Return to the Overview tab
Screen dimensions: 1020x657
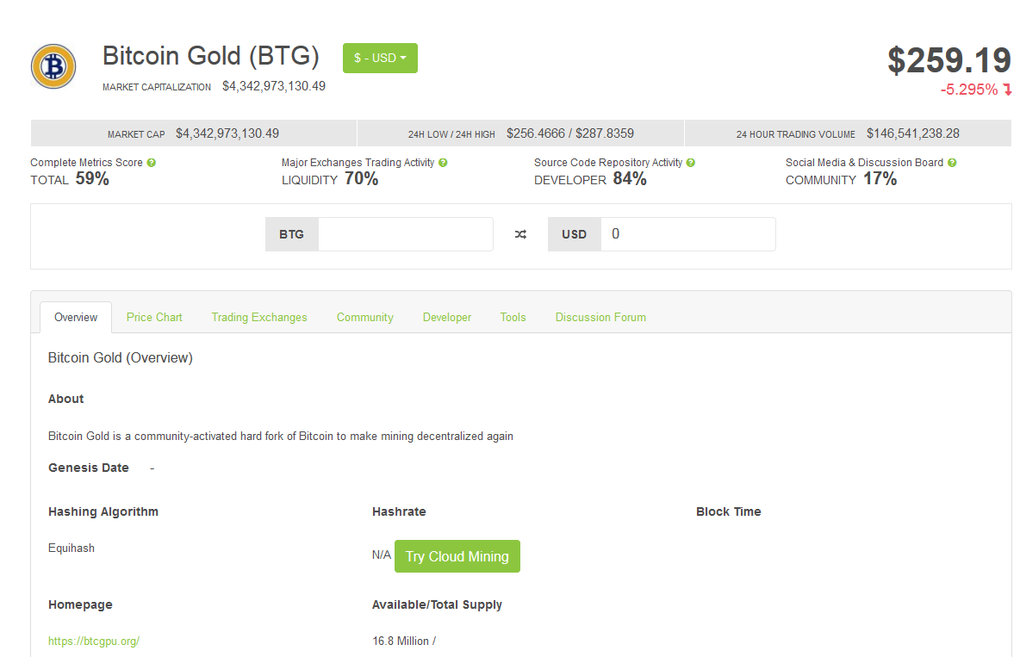75,317
